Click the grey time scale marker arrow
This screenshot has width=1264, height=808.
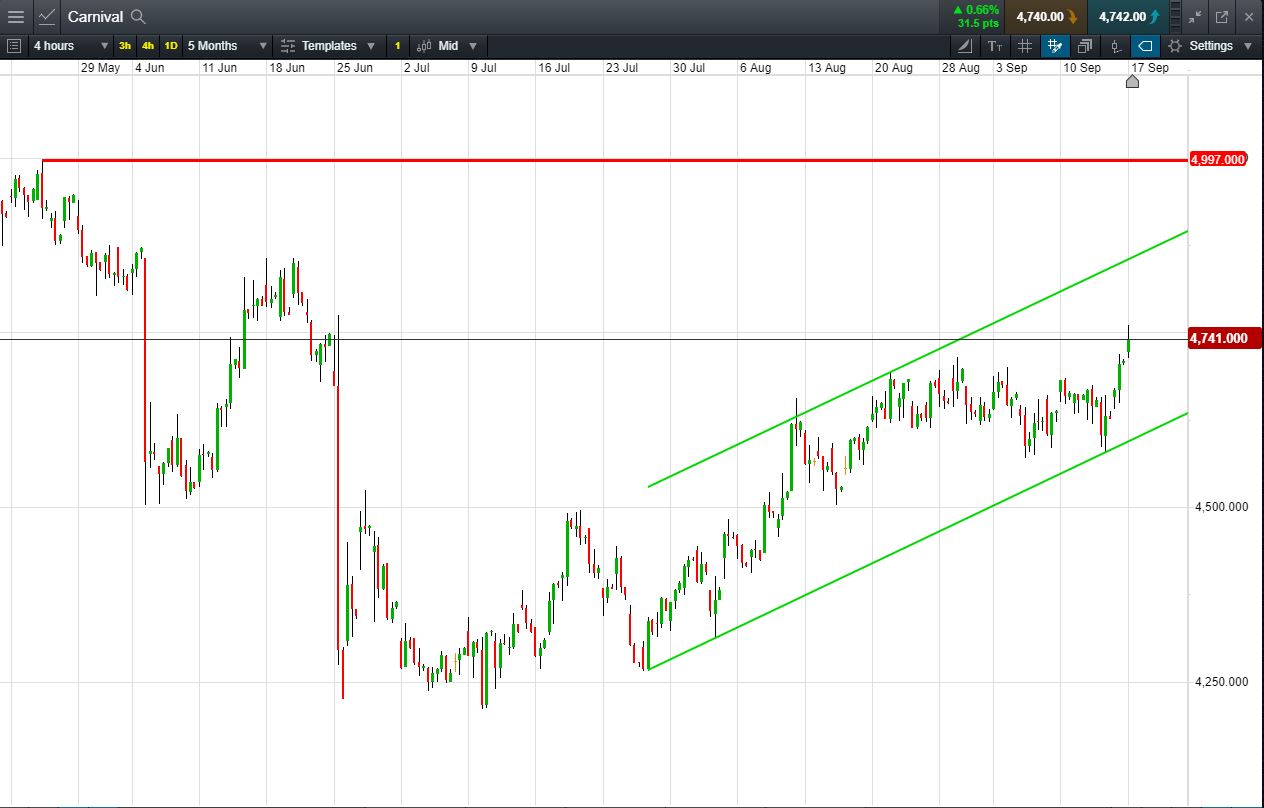coord(1132,81)
